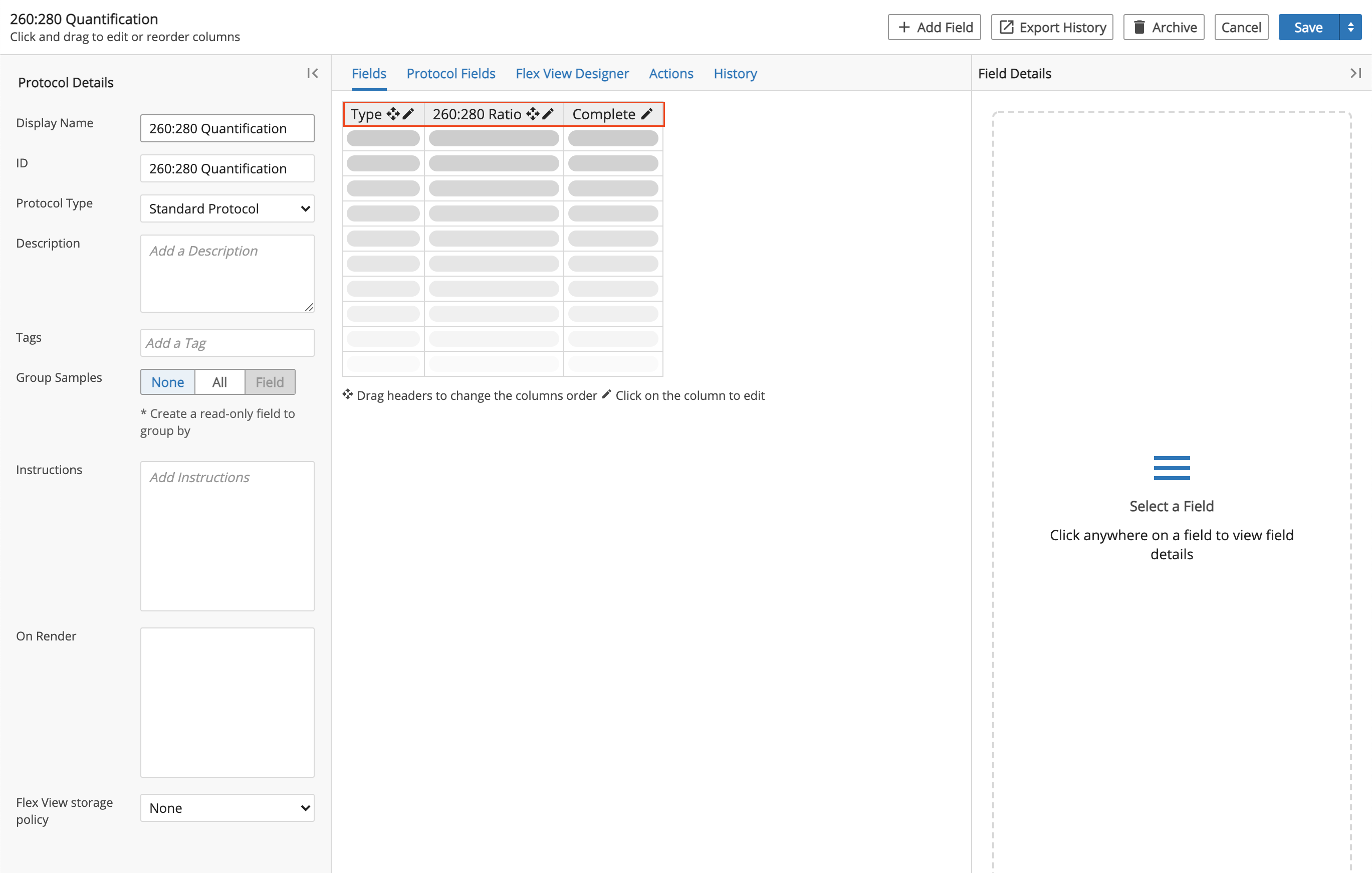Select the All group samples option
This screenshot has height=873, width=1372.
pyautogui.click(x=220, y=380)
